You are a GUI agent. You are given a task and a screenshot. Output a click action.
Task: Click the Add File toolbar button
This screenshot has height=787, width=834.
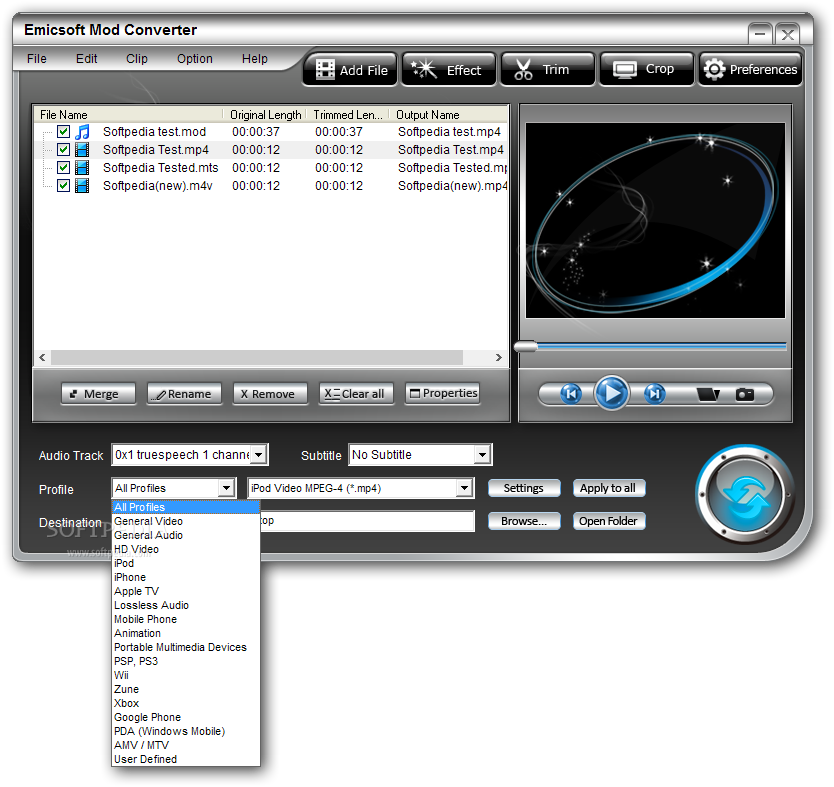[351, 69]
